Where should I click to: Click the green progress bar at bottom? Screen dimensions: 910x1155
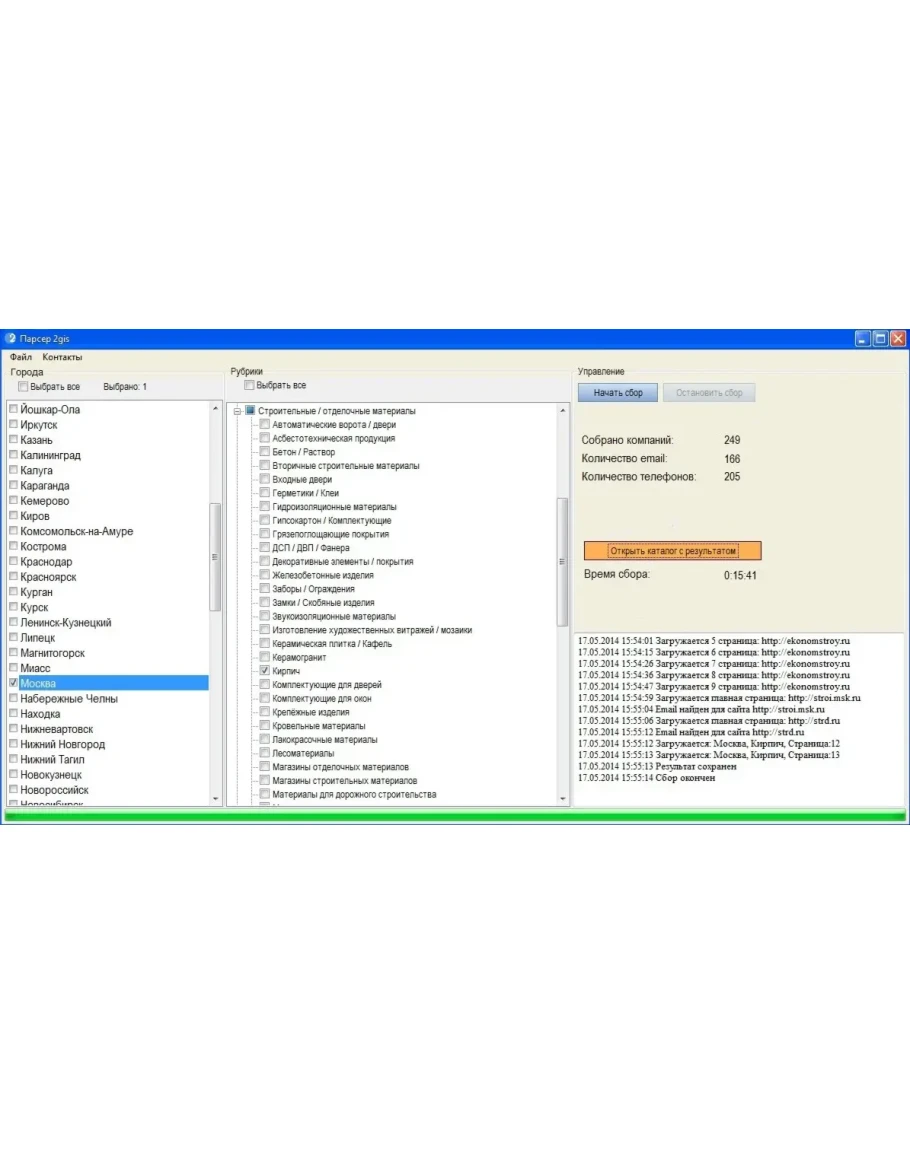click(x=454, y=817)
